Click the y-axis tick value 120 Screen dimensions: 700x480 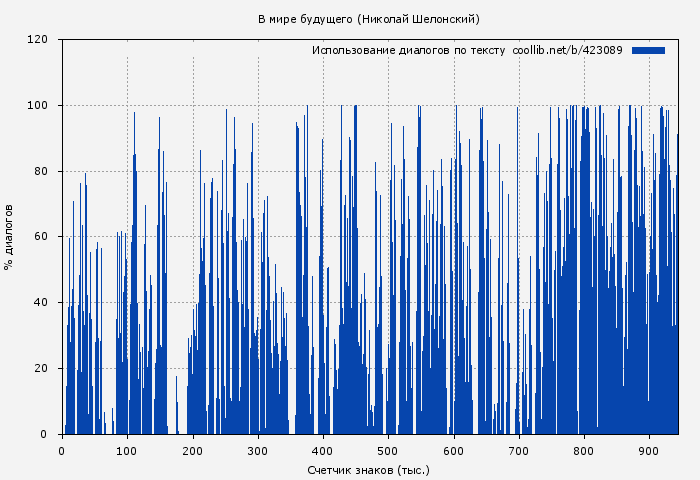click(x=38, y=40)
